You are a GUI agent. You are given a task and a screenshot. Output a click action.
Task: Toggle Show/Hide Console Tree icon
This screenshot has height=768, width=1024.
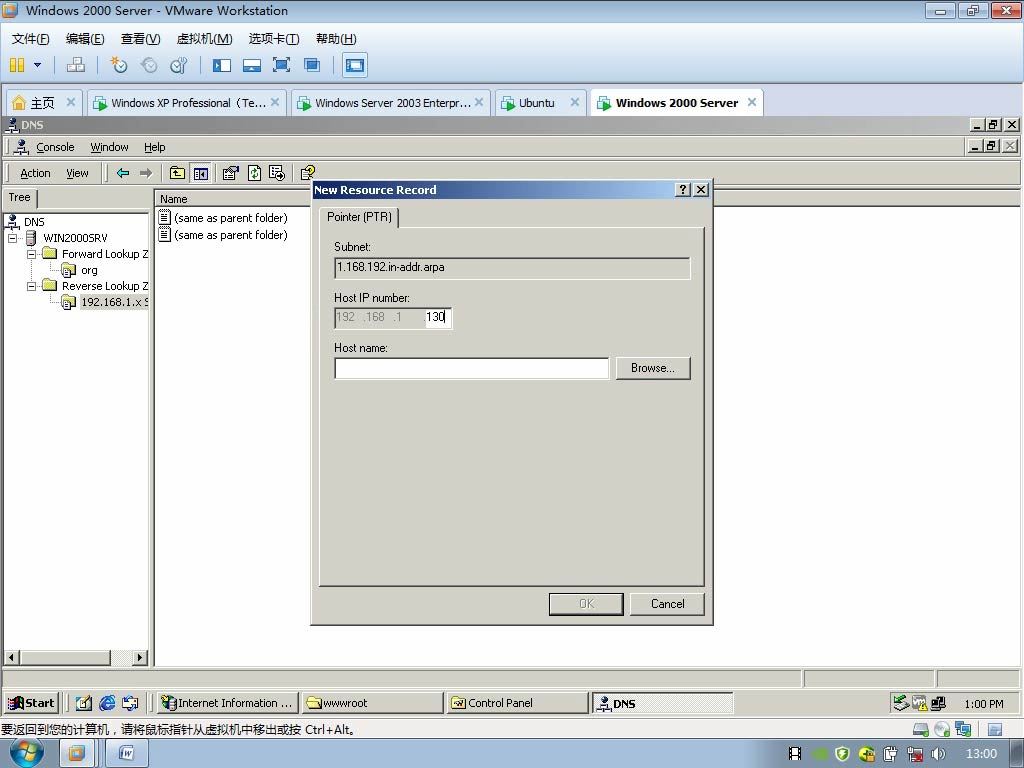(x=200, y=173)
